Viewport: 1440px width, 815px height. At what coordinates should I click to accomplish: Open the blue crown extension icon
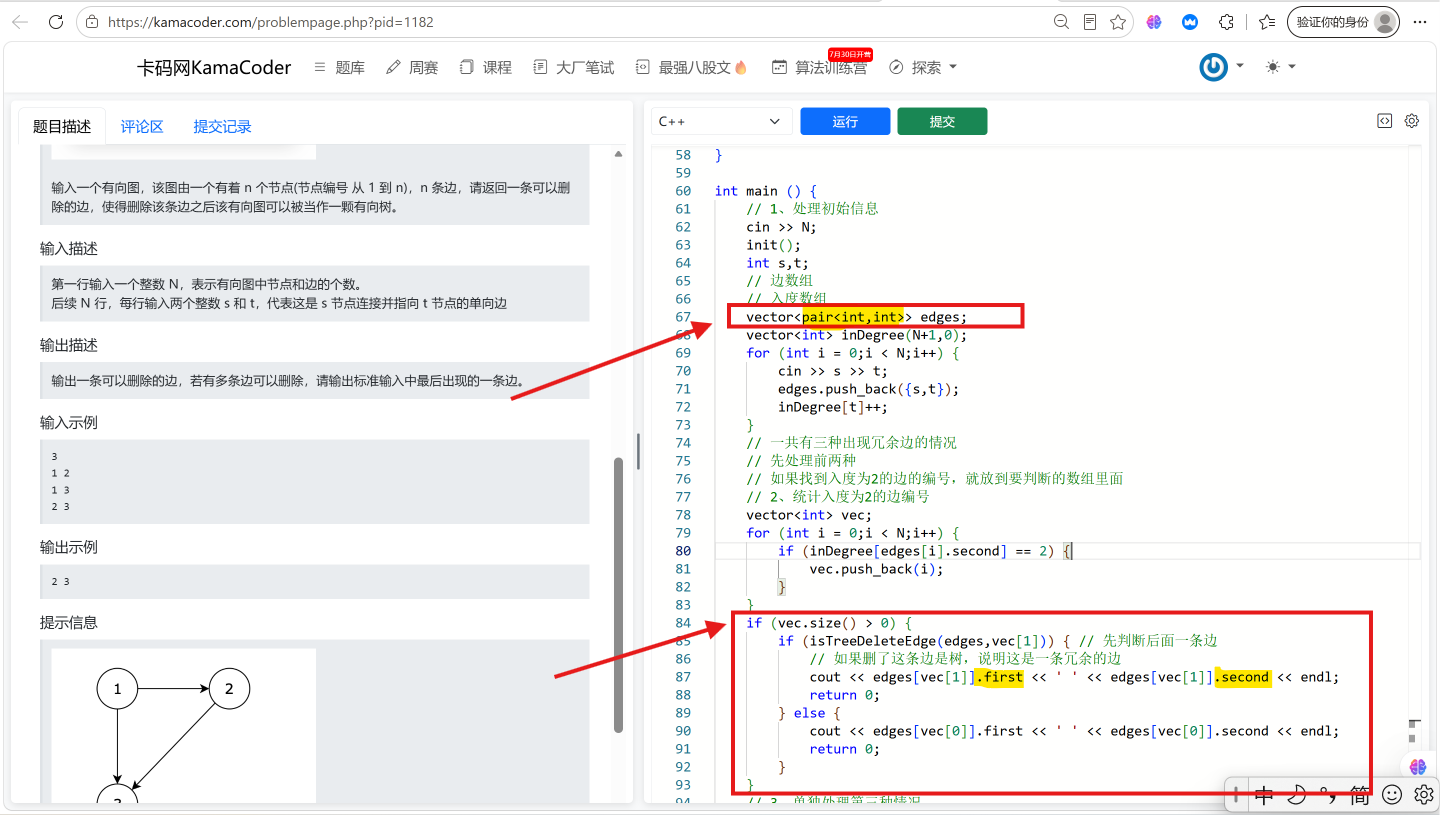(1190, 21)
